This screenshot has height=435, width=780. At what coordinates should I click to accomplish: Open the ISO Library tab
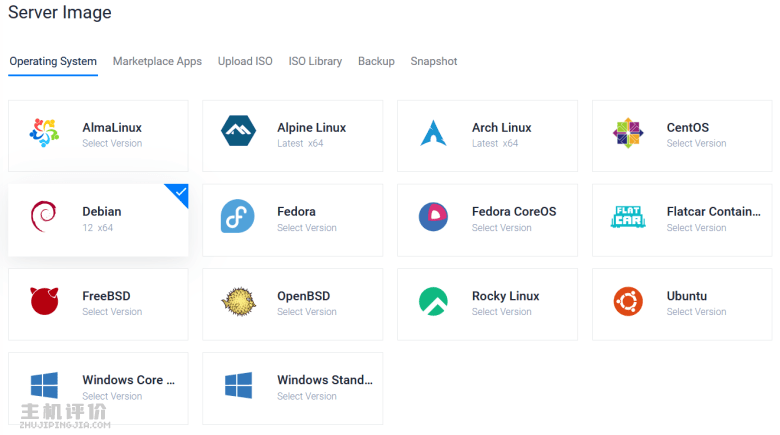click(315, 61)
